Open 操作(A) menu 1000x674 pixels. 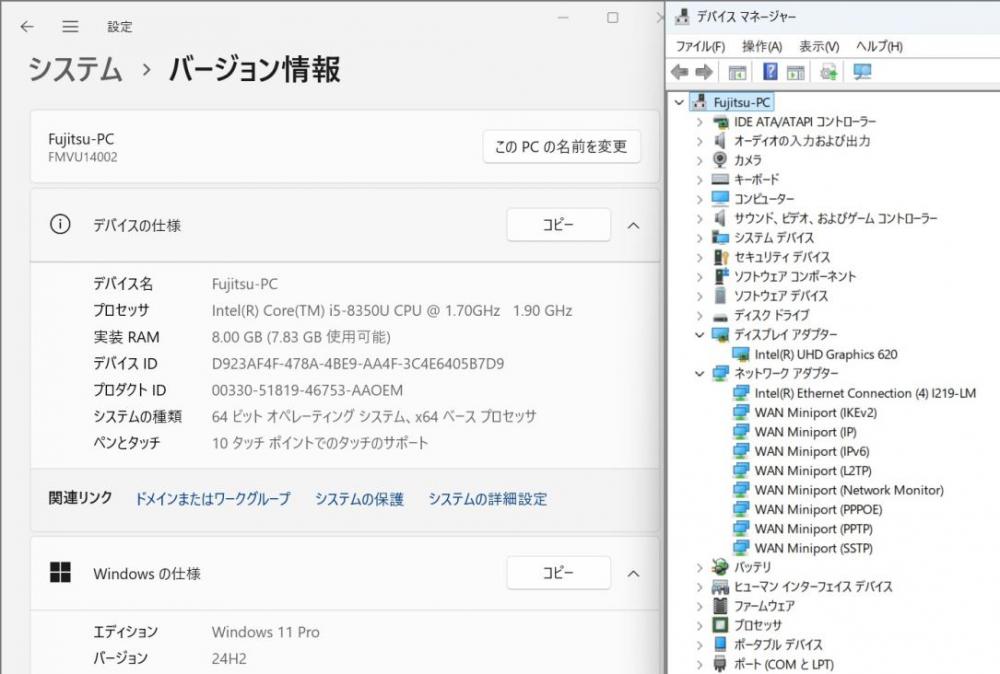coord(762,47)
